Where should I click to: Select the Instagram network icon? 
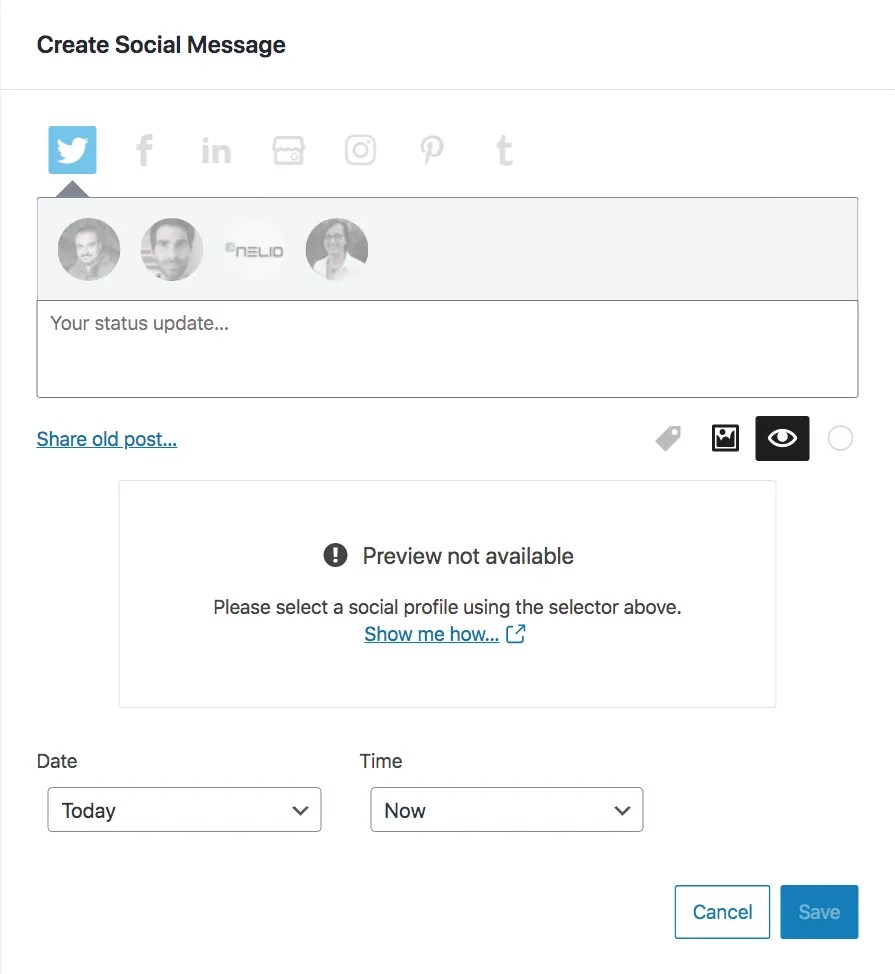point(359,149)
